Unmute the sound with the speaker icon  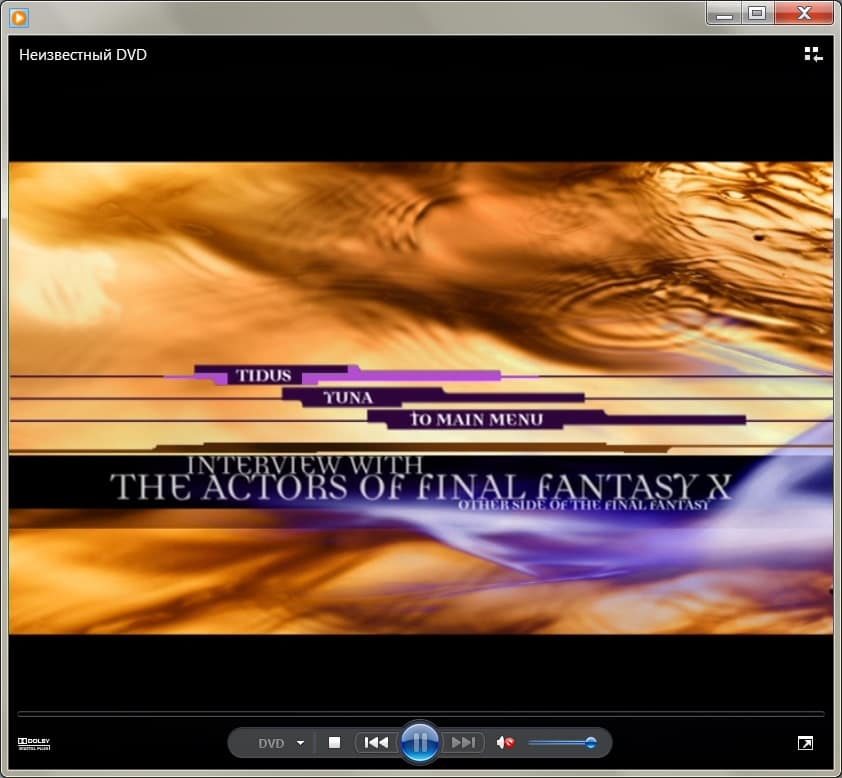point(505,743)
